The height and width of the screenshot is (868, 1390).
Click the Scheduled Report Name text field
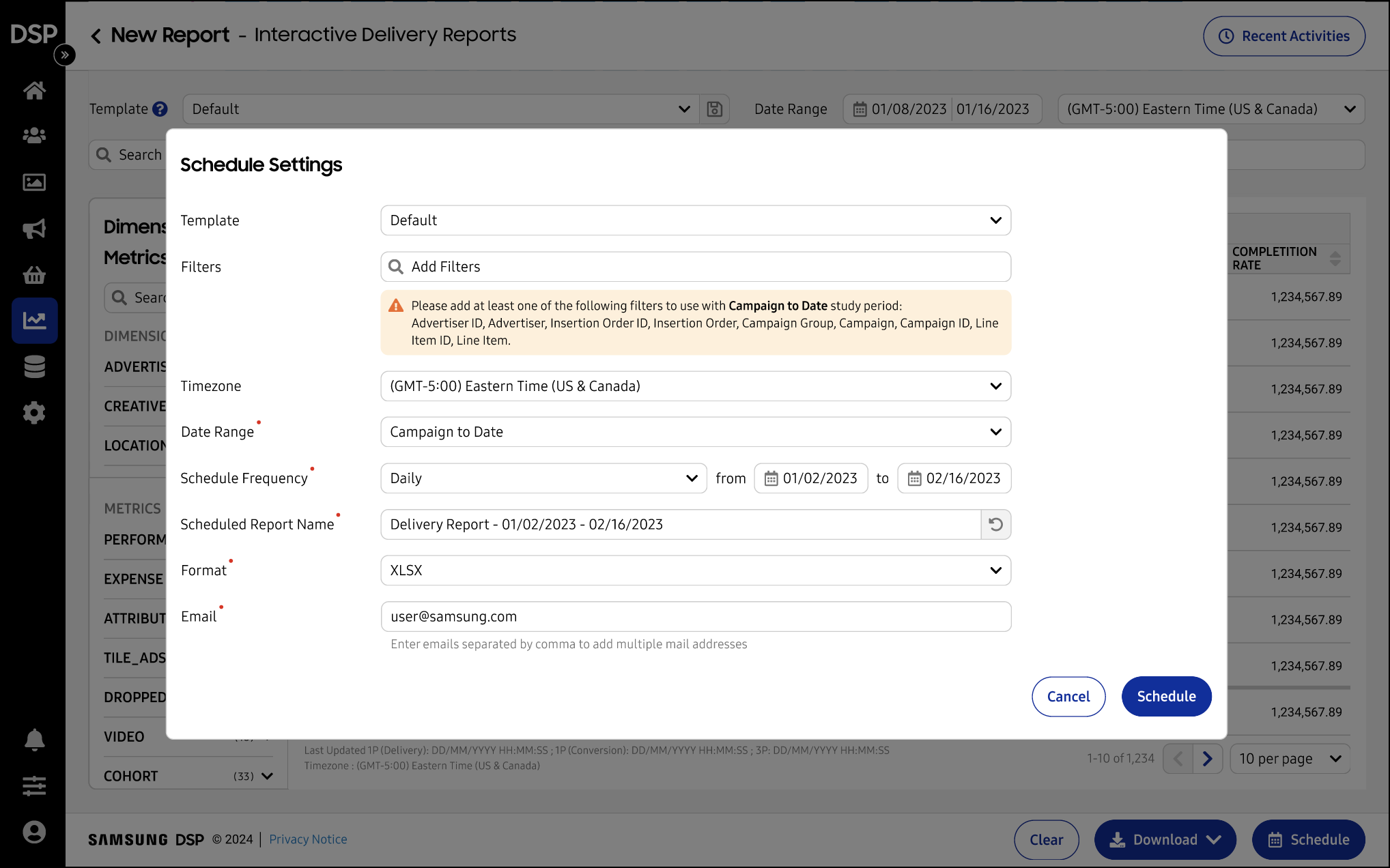point(681,524)
